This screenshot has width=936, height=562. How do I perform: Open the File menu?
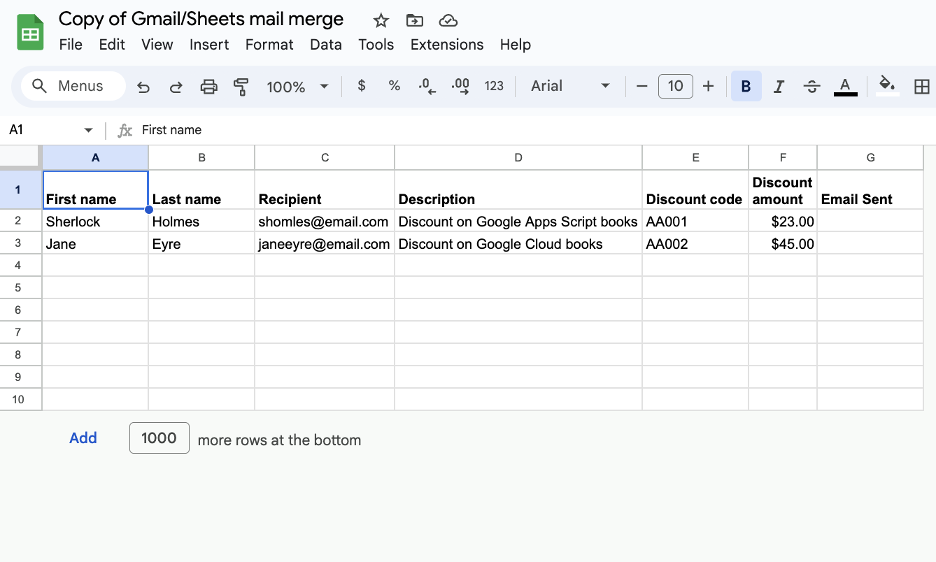click(x=70, y=45)
